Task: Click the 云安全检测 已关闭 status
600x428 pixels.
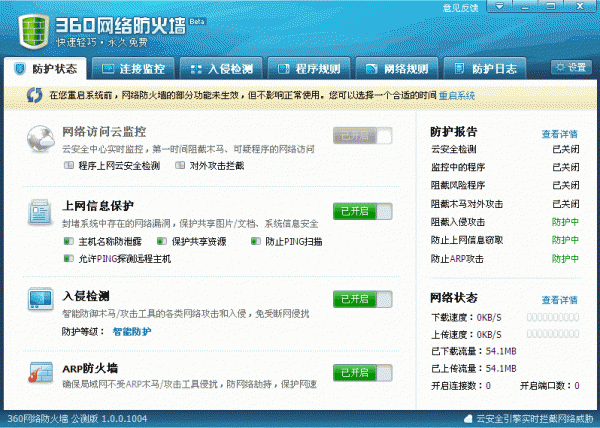Action: (566, 149)
